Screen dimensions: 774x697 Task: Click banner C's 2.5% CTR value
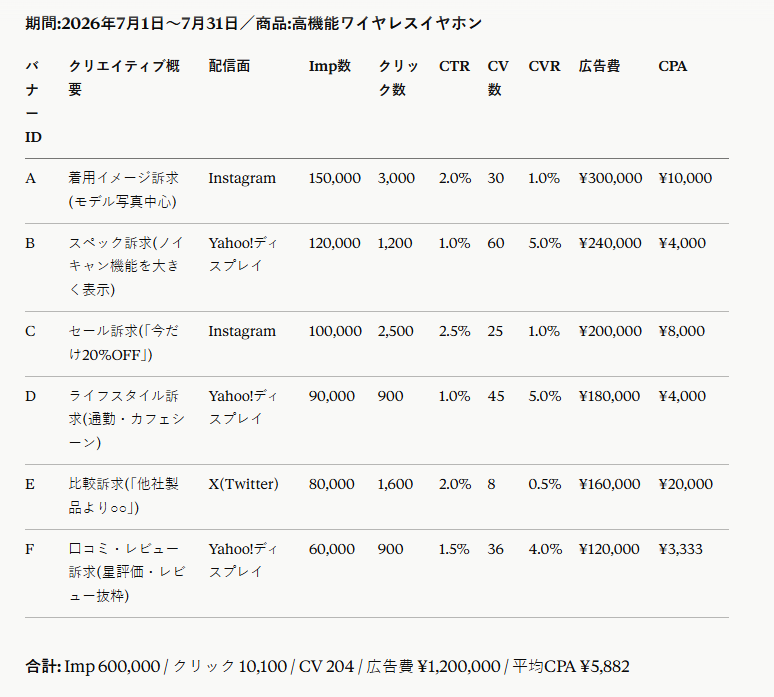tap(455, 331)
